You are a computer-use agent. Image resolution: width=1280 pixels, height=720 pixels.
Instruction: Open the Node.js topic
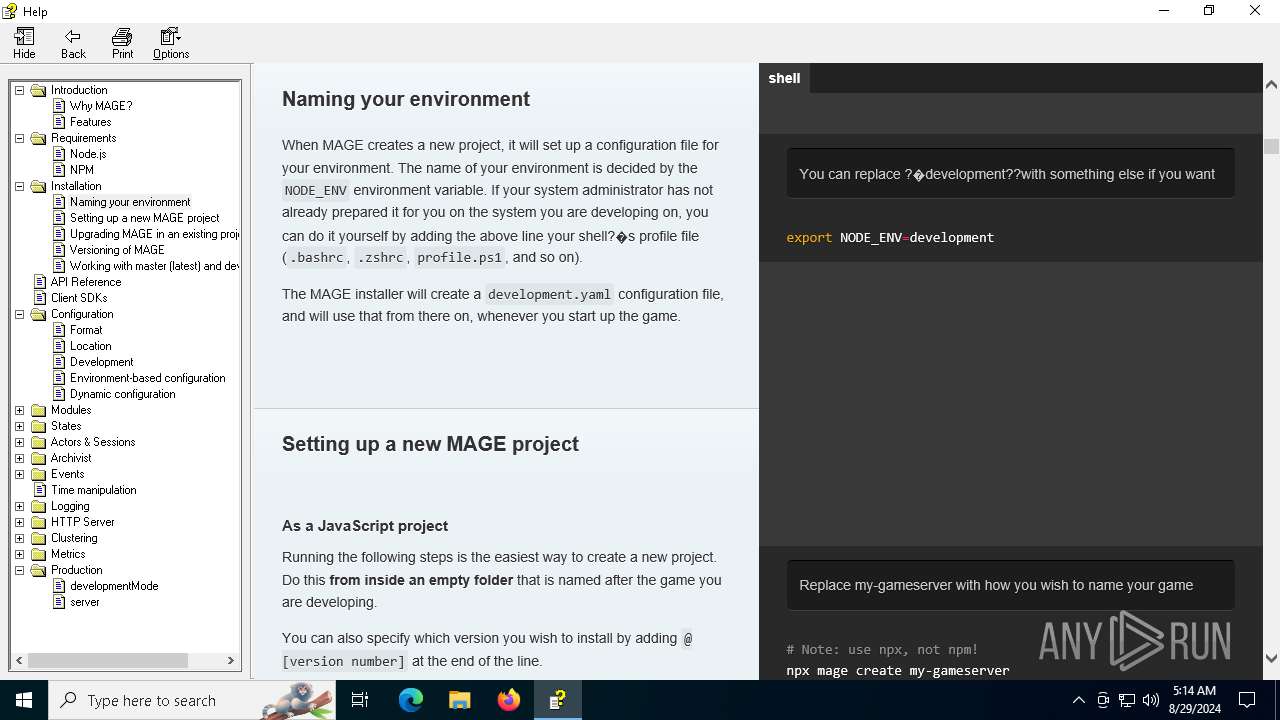pos(88,154)
